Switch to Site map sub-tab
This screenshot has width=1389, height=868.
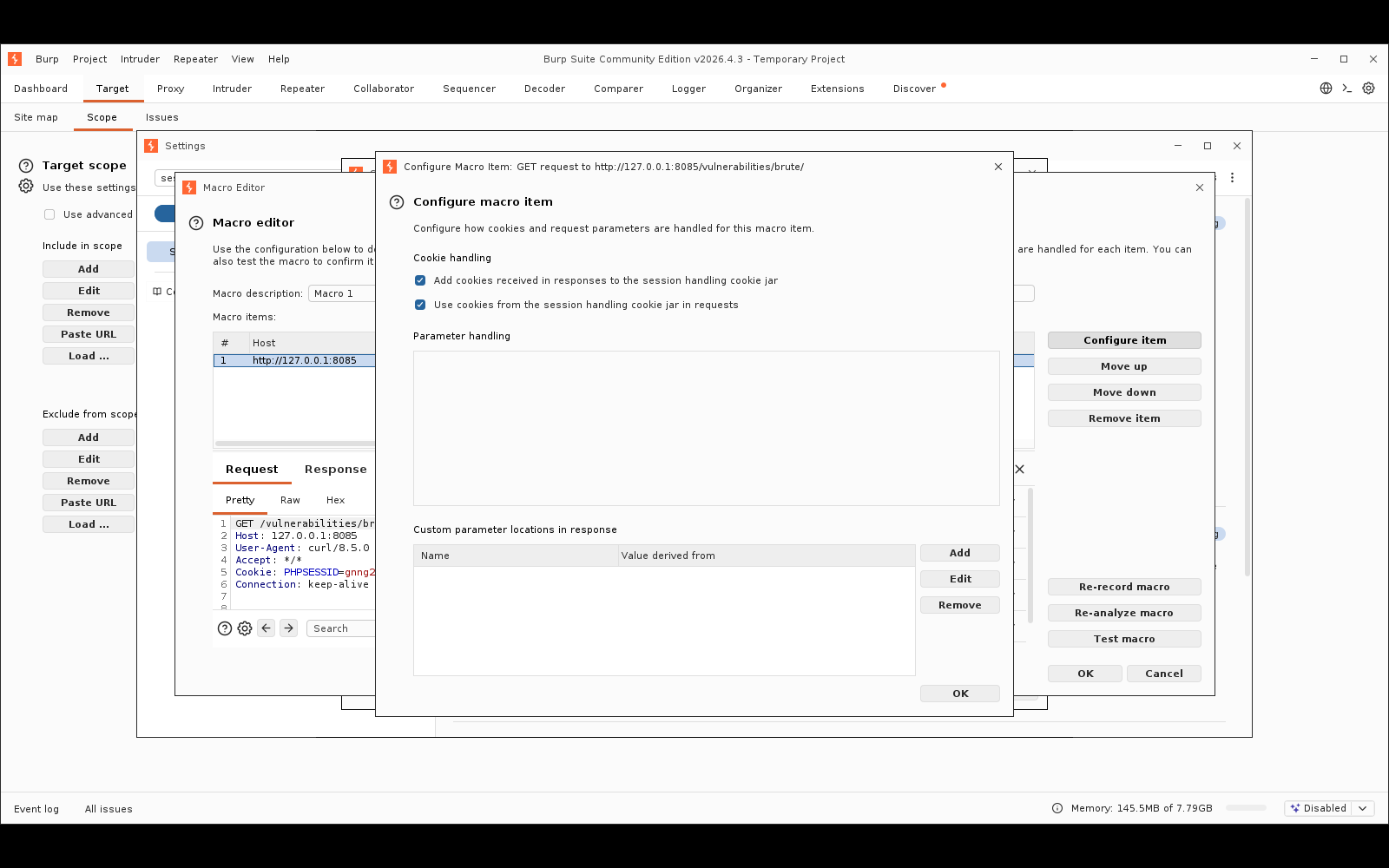point(36,117)
